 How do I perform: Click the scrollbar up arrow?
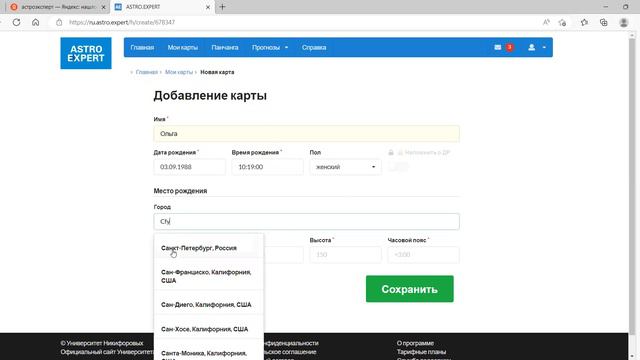click(632, 35)
